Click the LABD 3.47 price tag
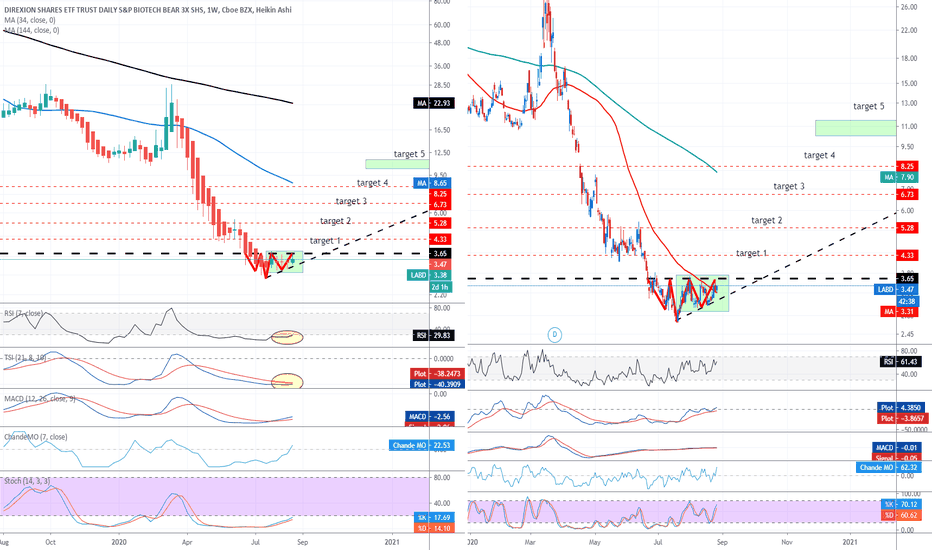932x550 pixels. click(x=897, y=290)
